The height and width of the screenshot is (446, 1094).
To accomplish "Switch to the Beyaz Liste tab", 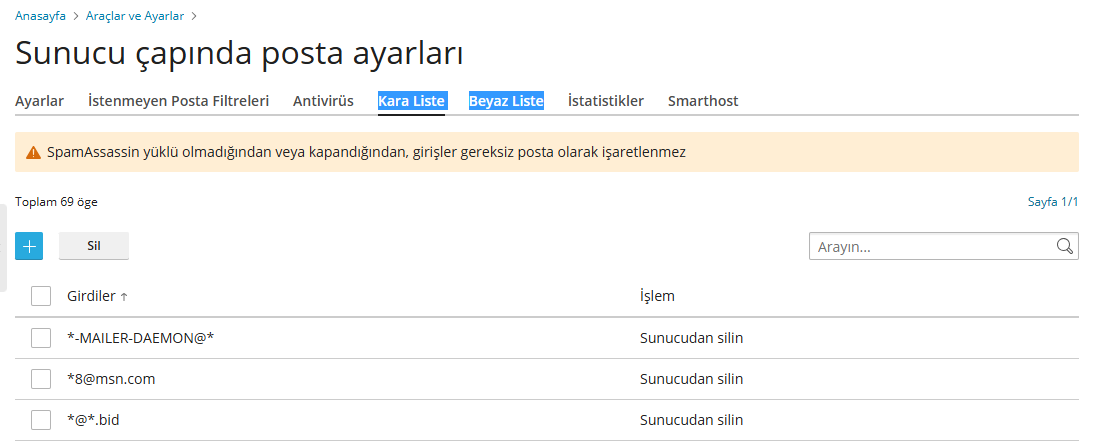I will tap(506, 101).
